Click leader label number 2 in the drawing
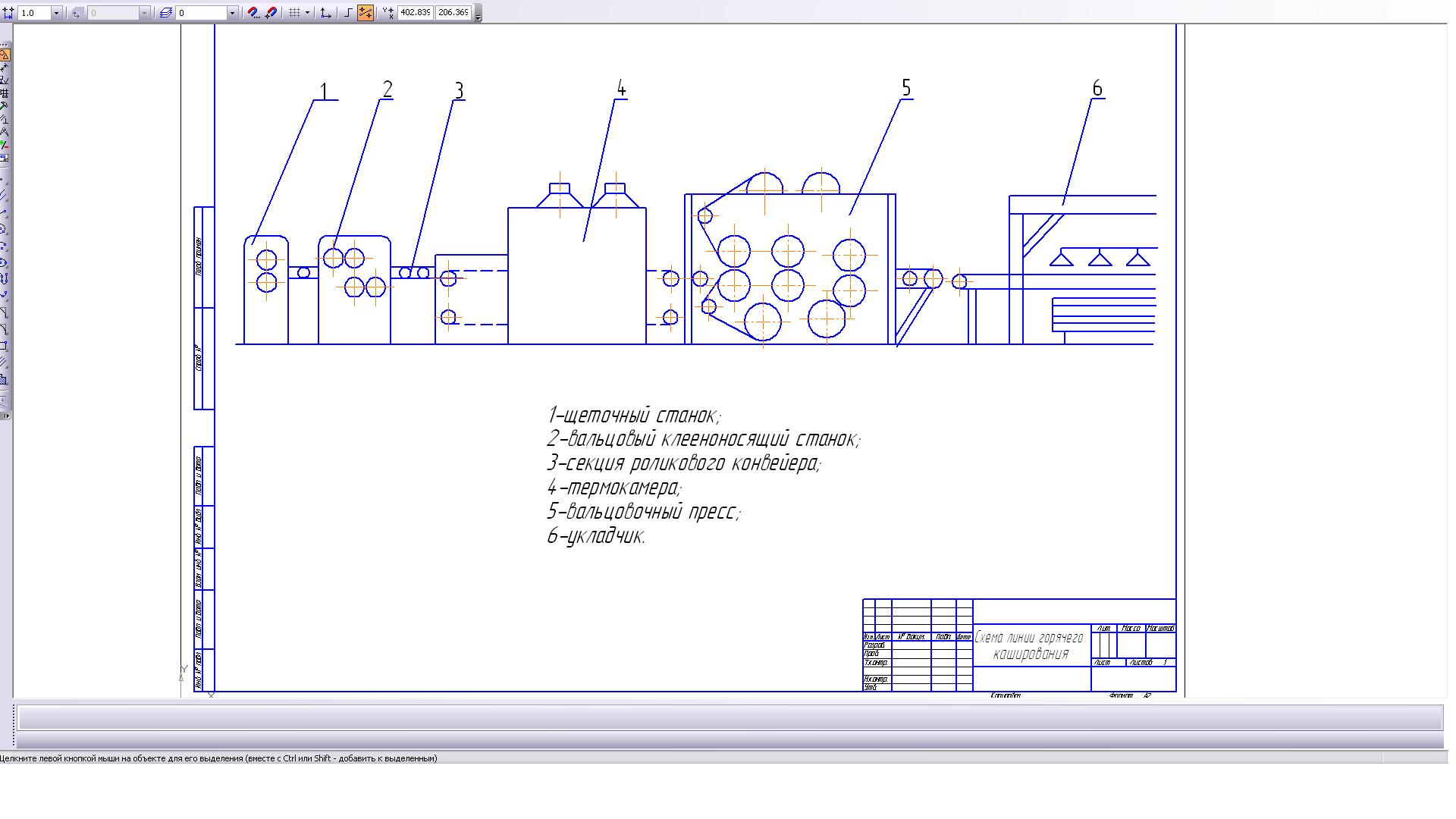The width and height of the screenshot is (1456, 819). pyautogui.click(x=388, y=89)
